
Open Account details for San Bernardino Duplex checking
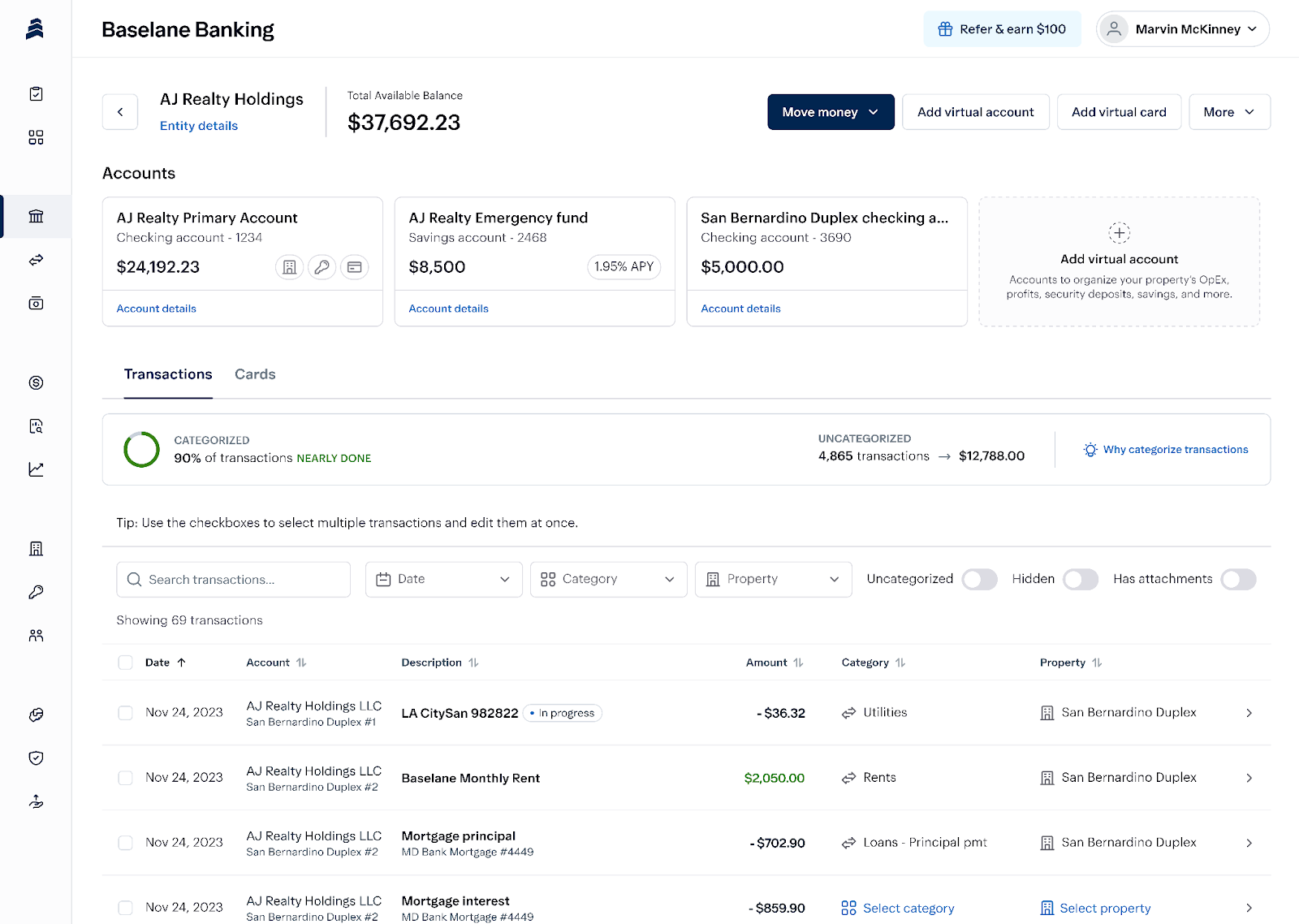click(x=741, y=309)
